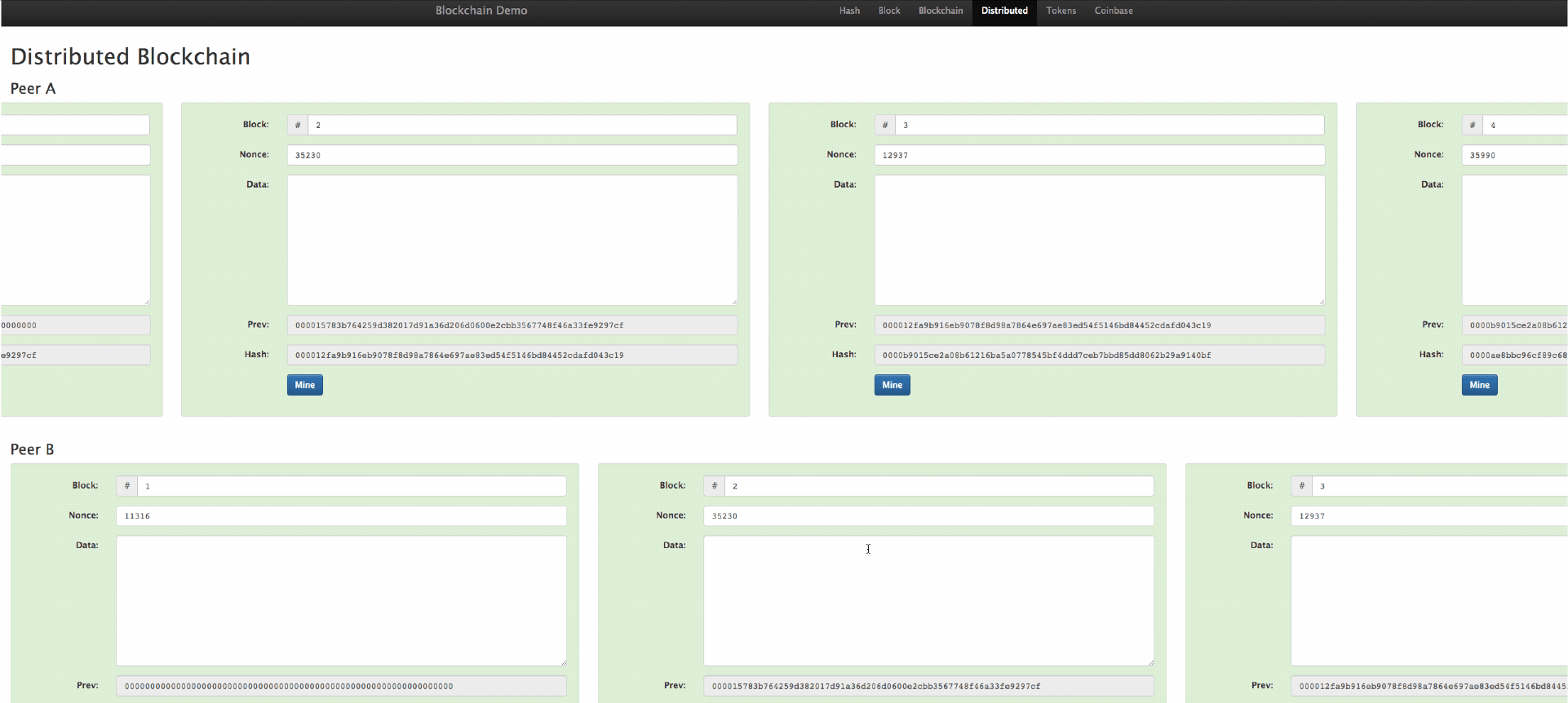
Task: Select Peer B block 2 Prev hash field
Action: click(x=928, y=686)
